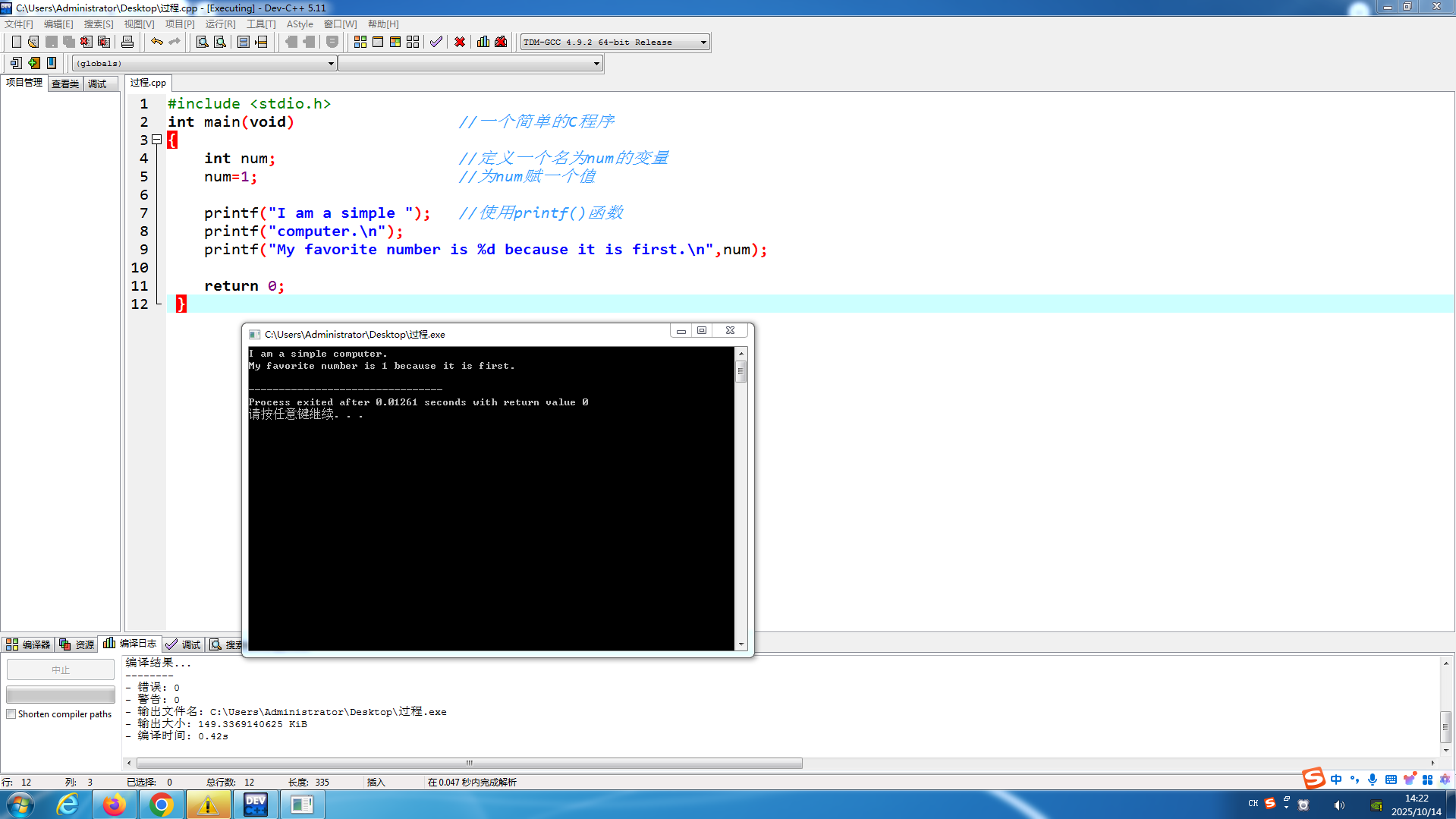Click the Close file icon with red X
The height and width of the screenshot is (819, 1456).
click(x=86, y=42)
